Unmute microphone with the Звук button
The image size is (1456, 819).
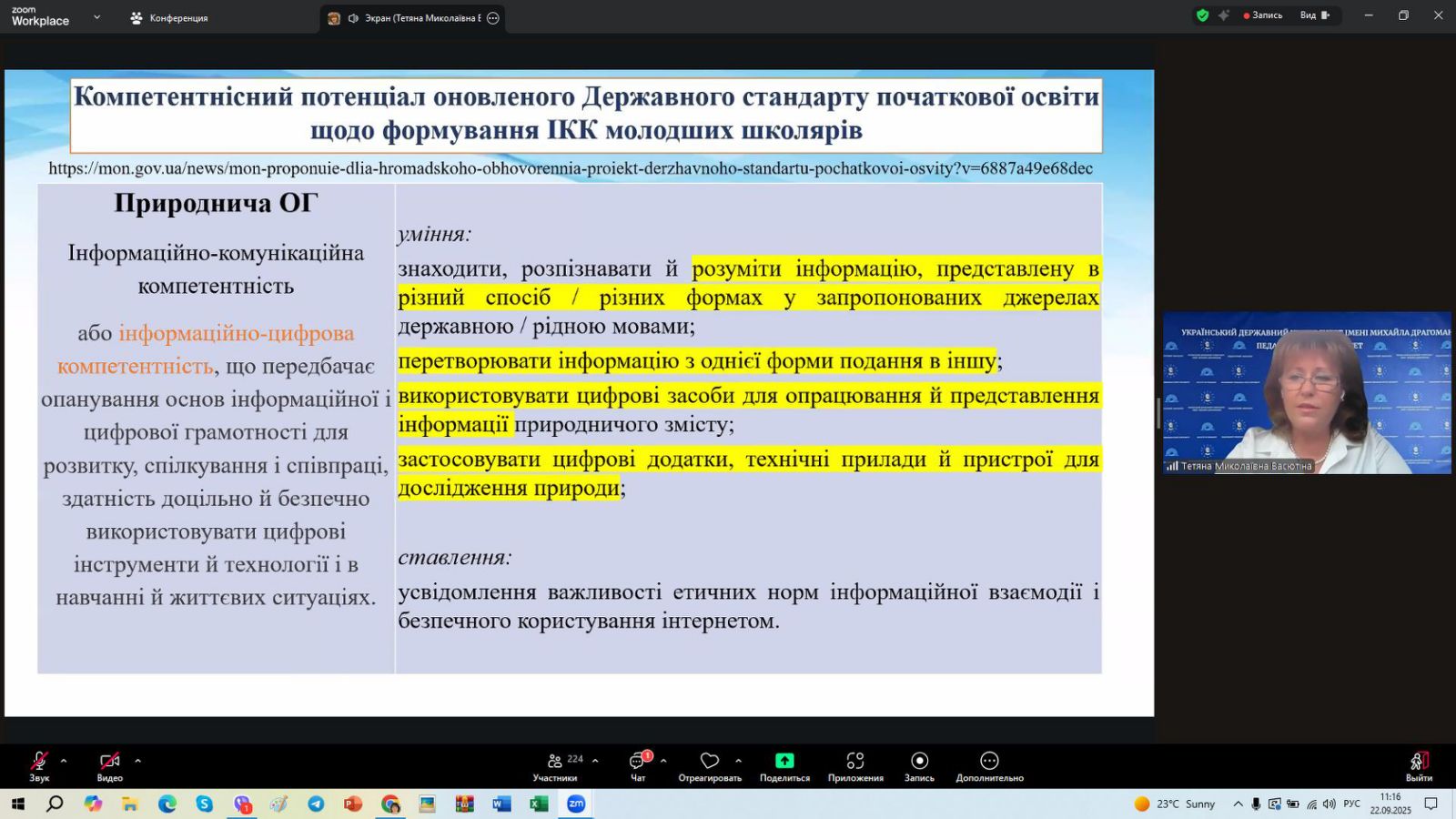point(39,766)
